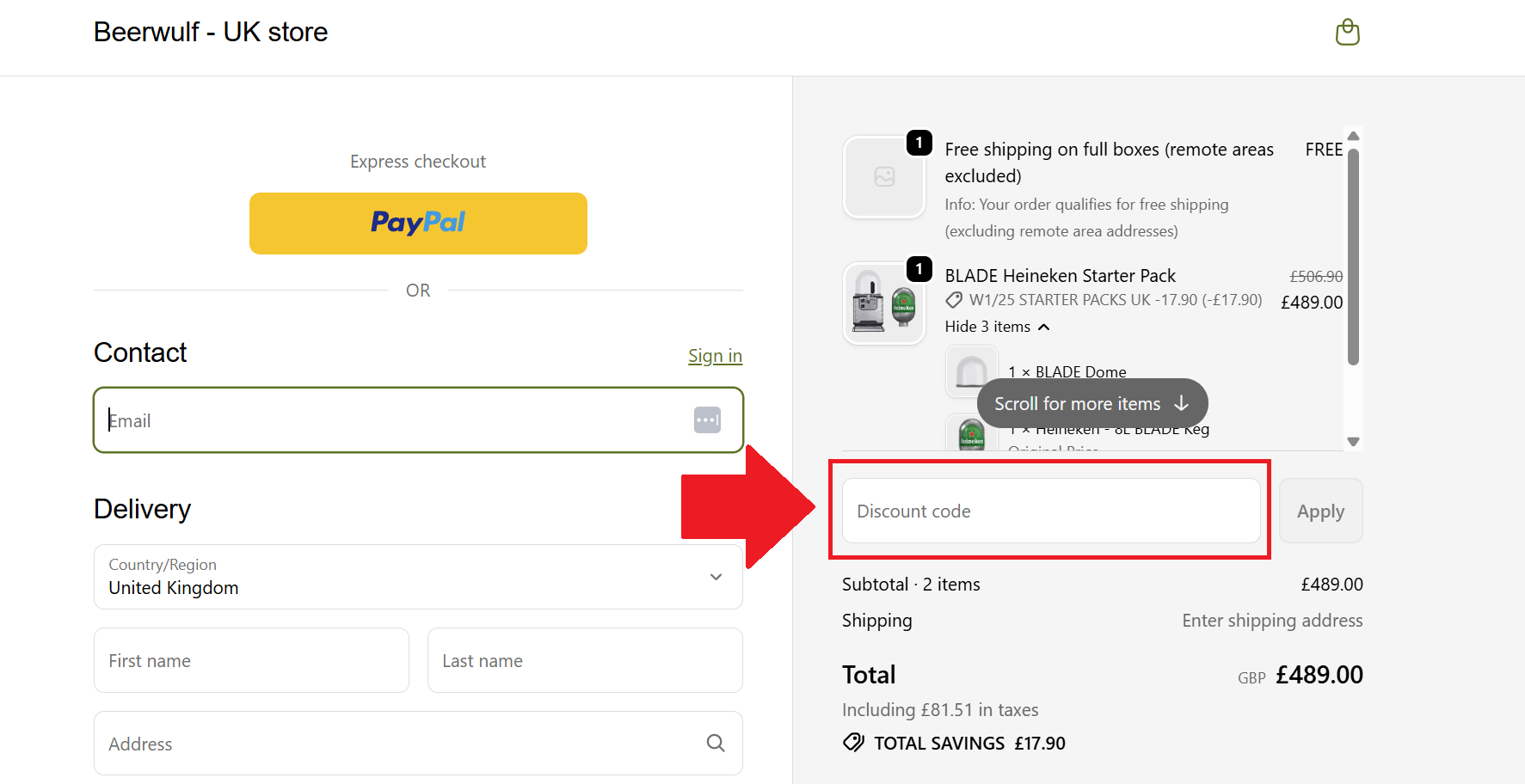Click the chevron on the United Kingdom selector
The height and width of the screenshot is (784, 1525).
pos(715,577)
